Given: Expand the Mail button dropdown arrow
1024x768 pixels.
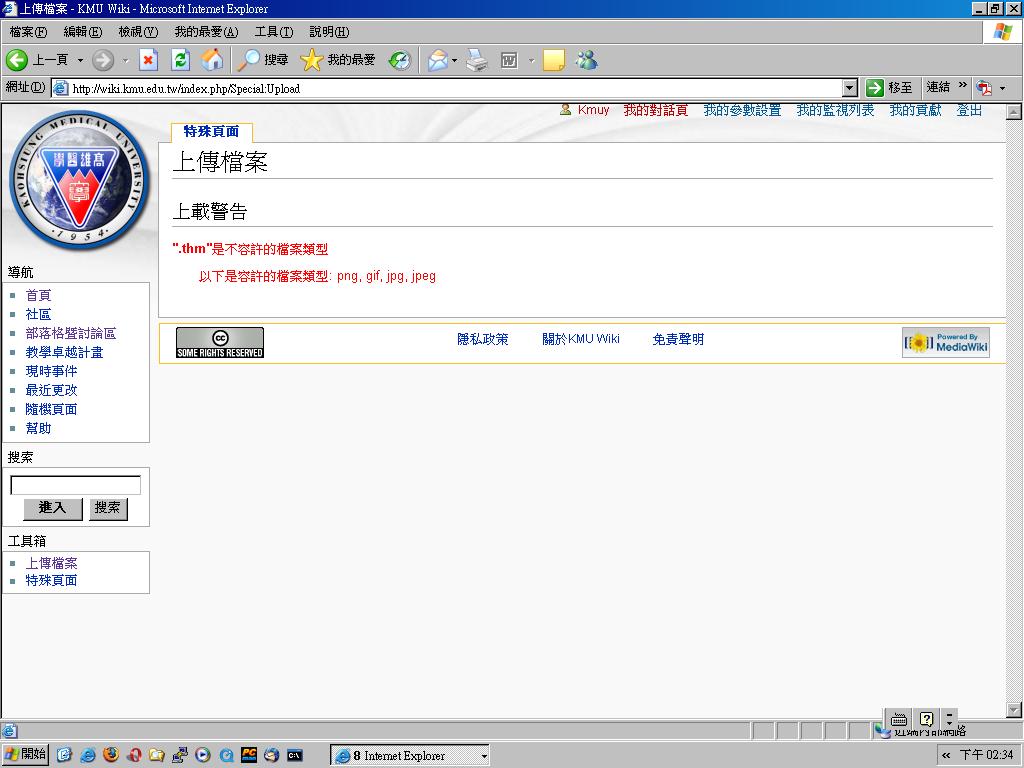Looking at the screenshot, I should pos(455,60).
